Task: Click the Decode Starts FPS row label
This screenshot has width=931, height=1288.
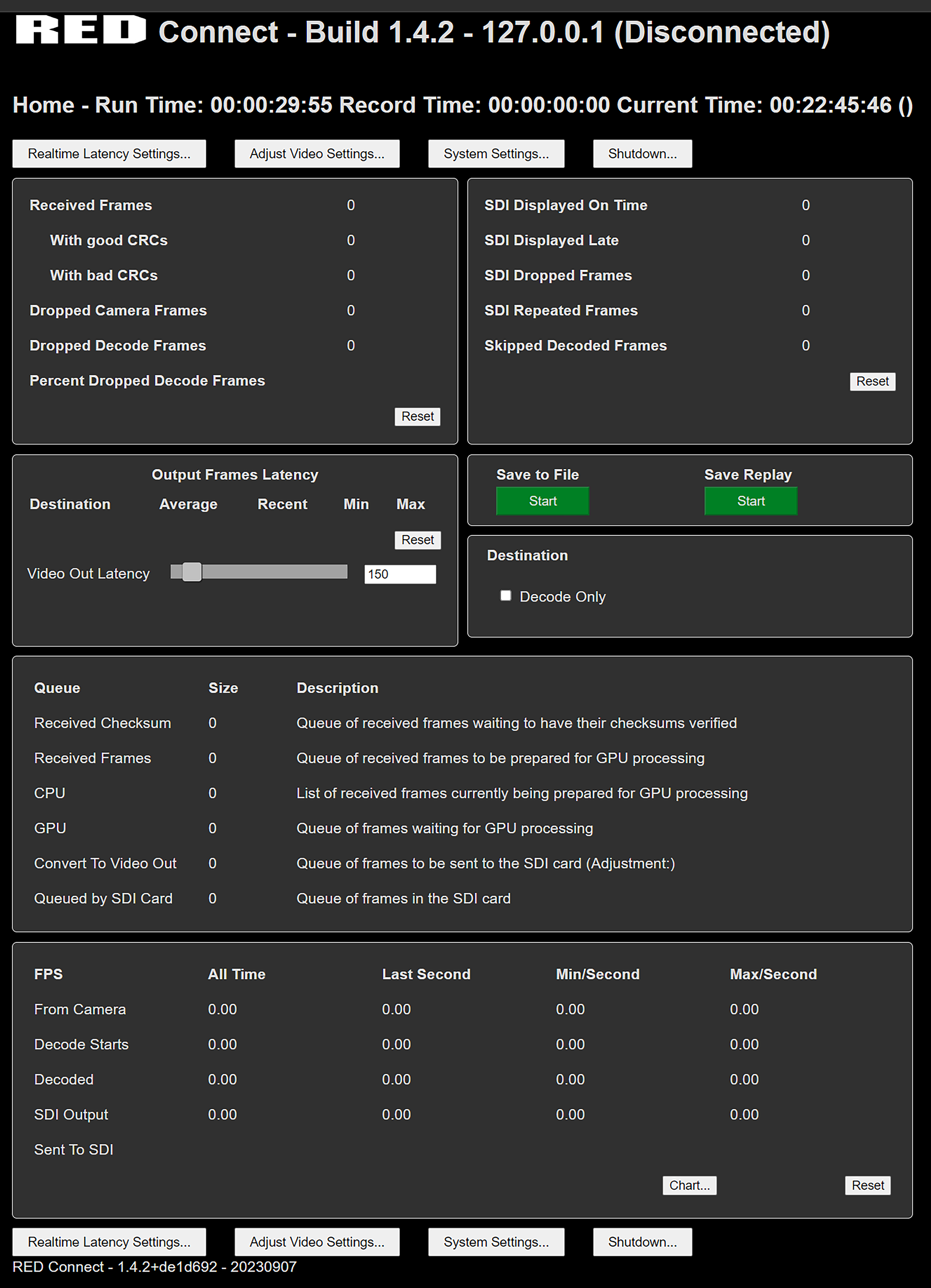Action: (81, 1044)
